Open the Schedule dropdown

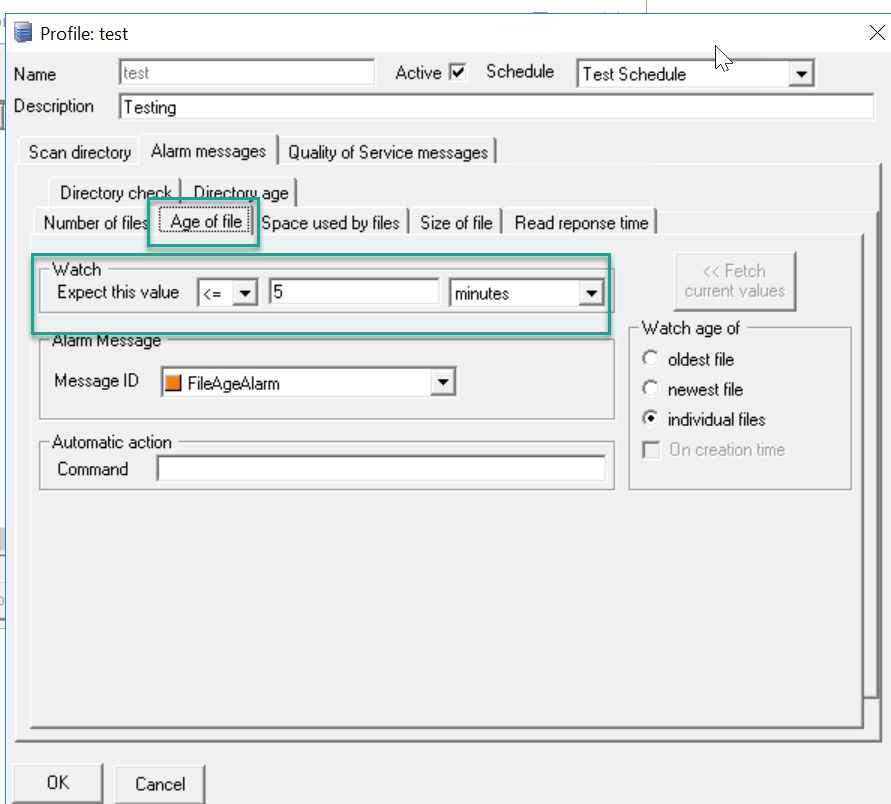coord(801,74)
